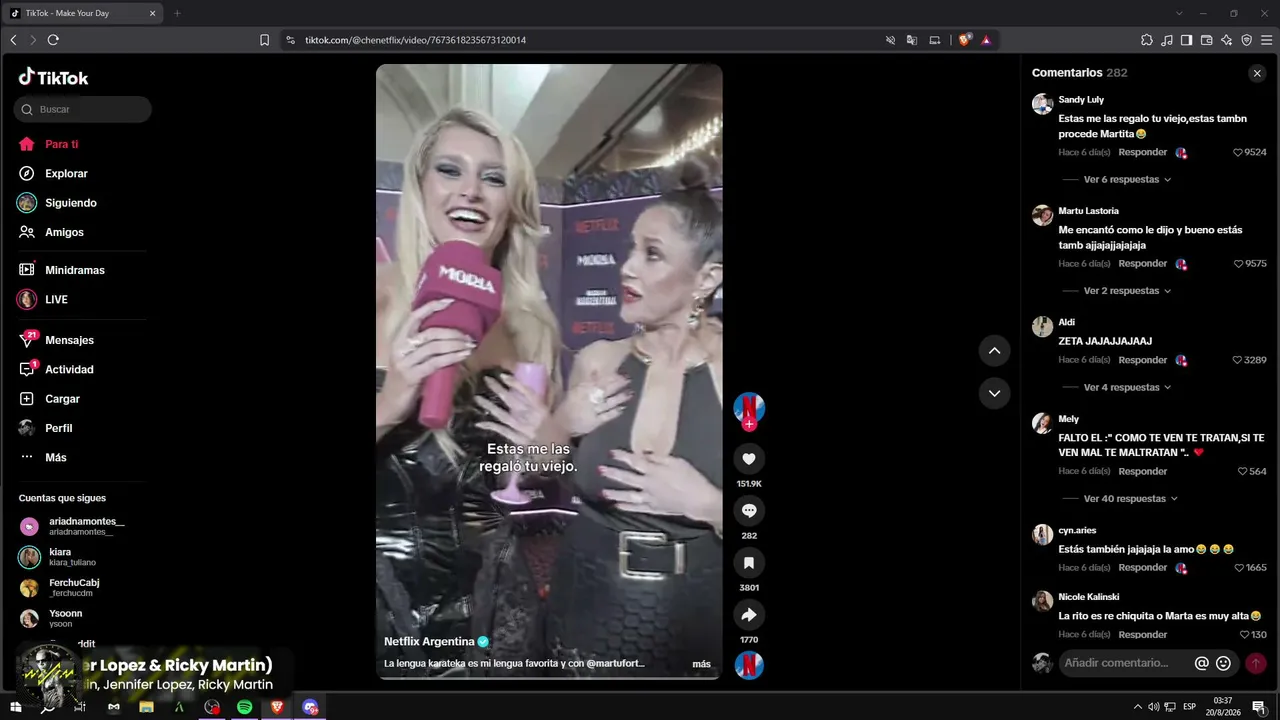
Task: Go to the next video
Action: pos(994,393)
